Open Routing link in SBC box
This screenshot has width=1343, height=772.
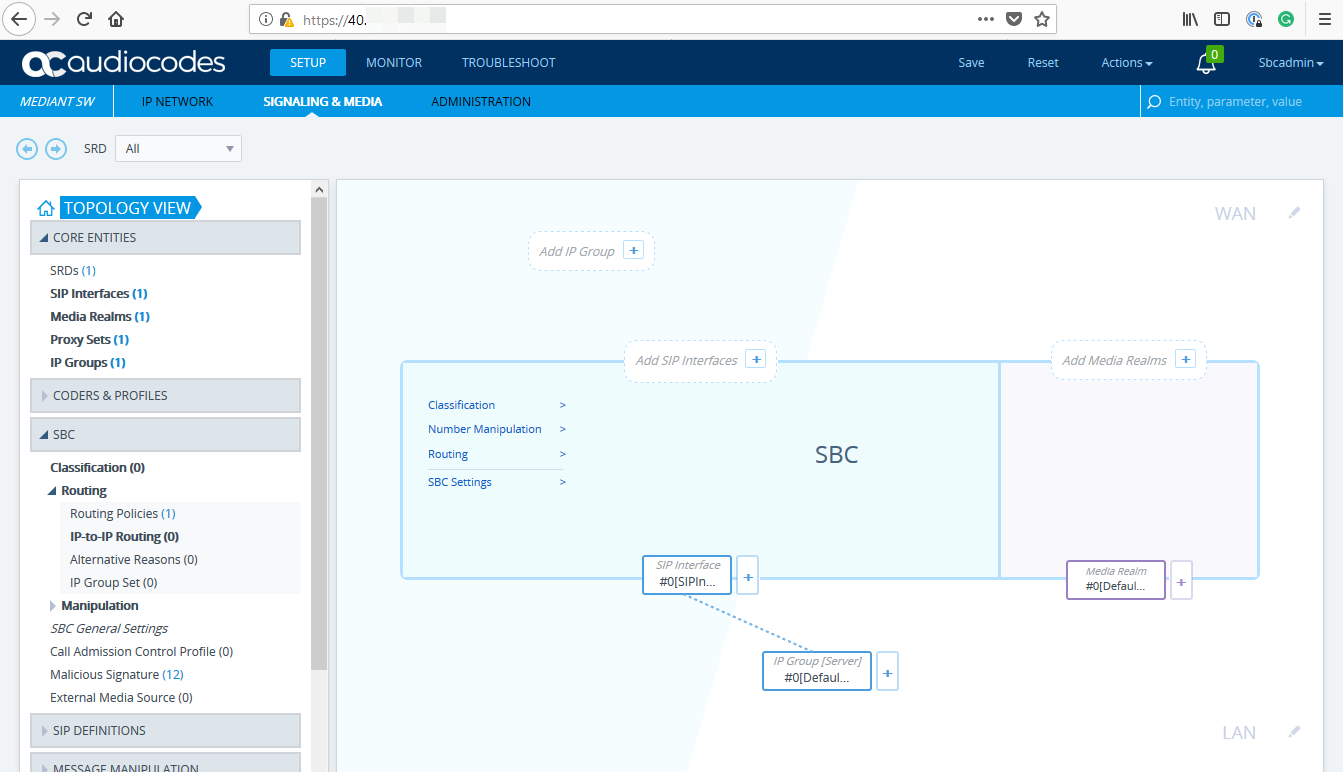click(x=448, y=454)
